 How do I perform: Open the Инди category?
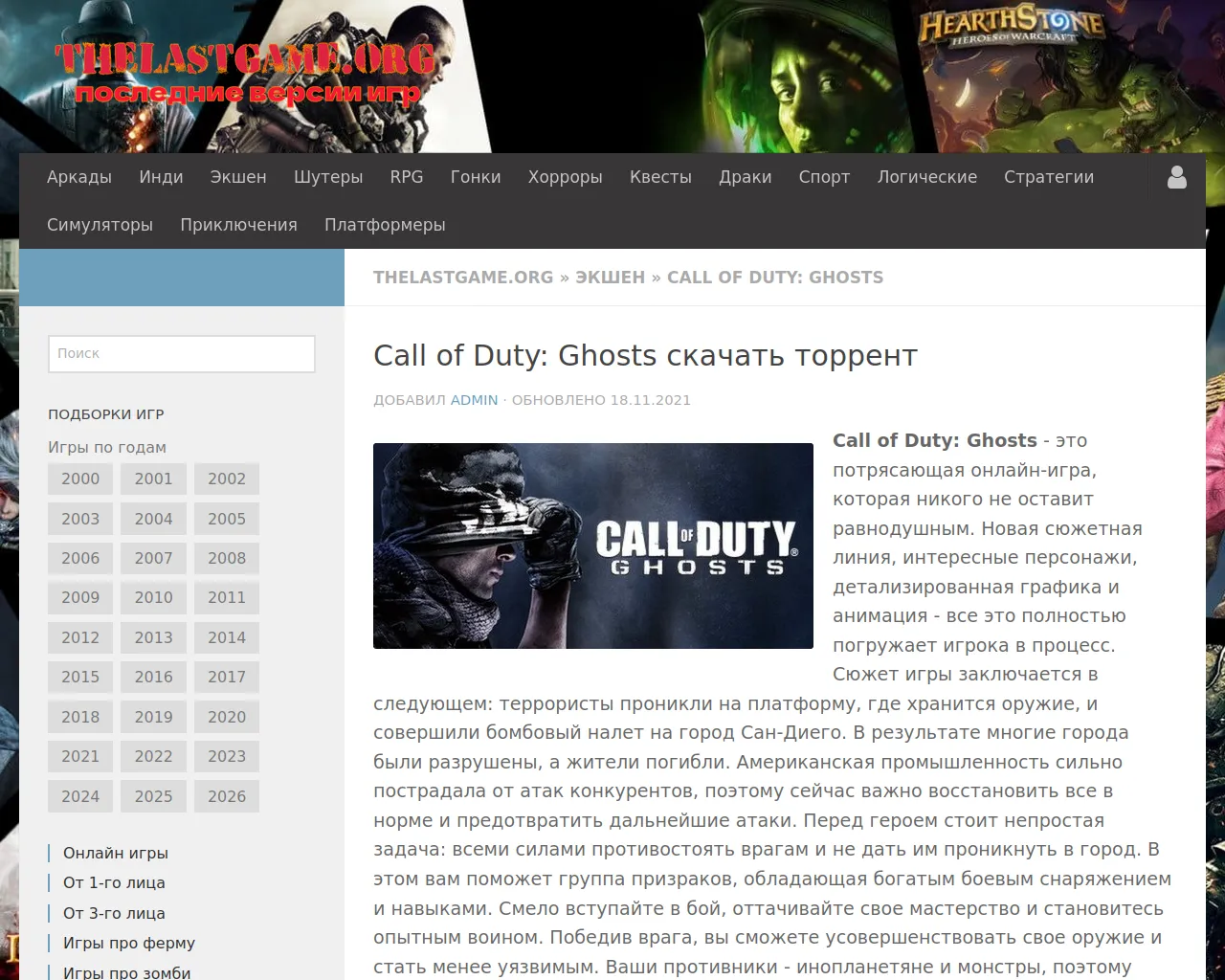click(x=161, y=177)
